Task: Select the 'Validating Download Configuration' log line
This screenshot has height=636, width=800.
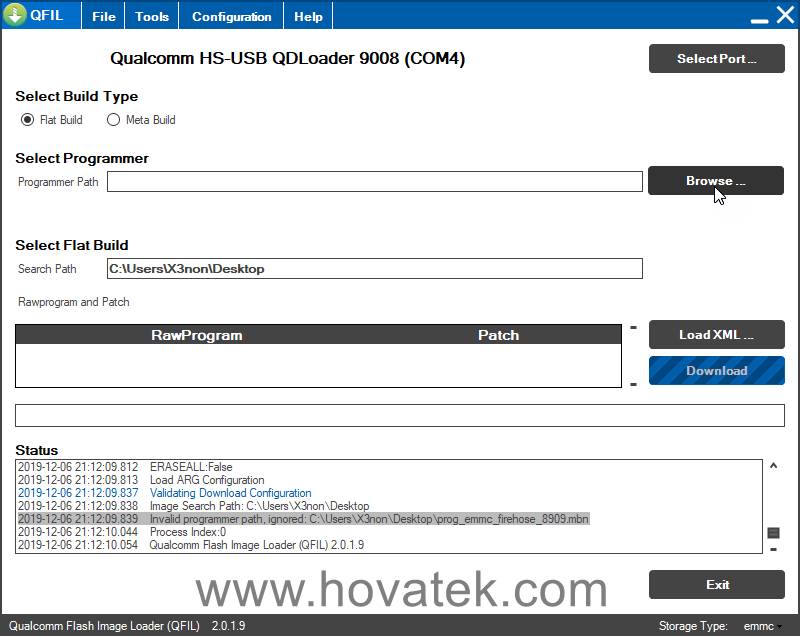Action: click(164, 493)
